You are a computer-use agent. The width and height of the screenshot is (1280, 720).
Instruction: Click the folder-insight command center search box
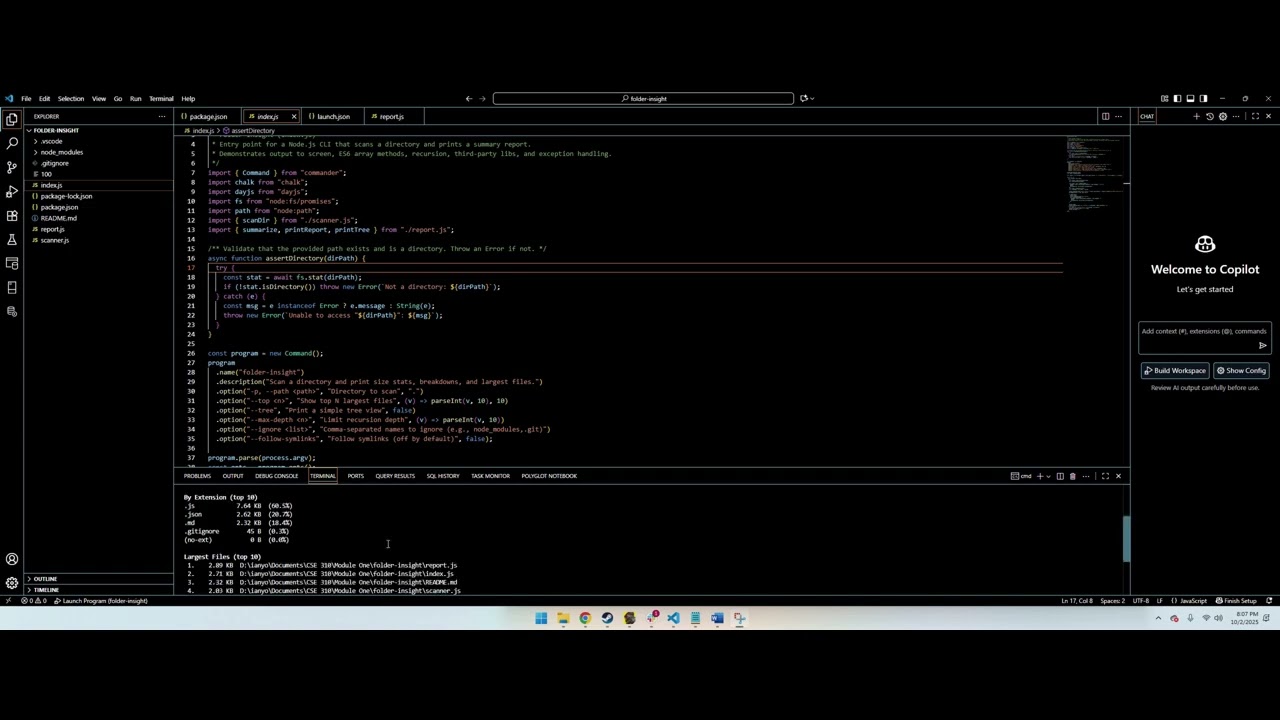tap(643, 98)
